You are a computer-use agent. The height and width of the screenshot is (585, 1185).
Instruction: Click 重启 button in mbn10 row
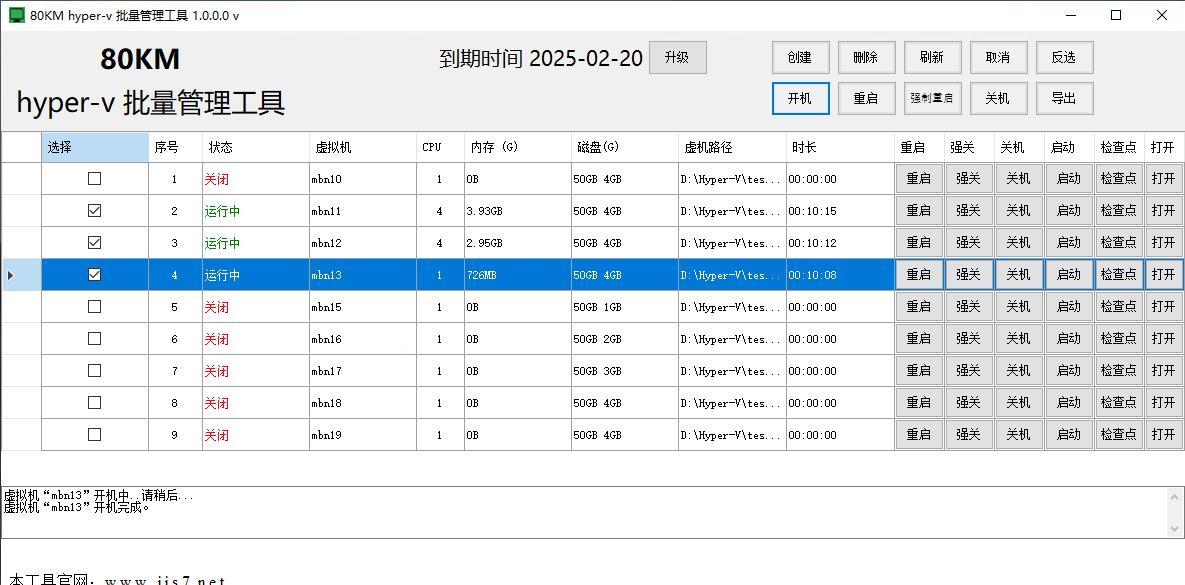[x=919, y=179]
